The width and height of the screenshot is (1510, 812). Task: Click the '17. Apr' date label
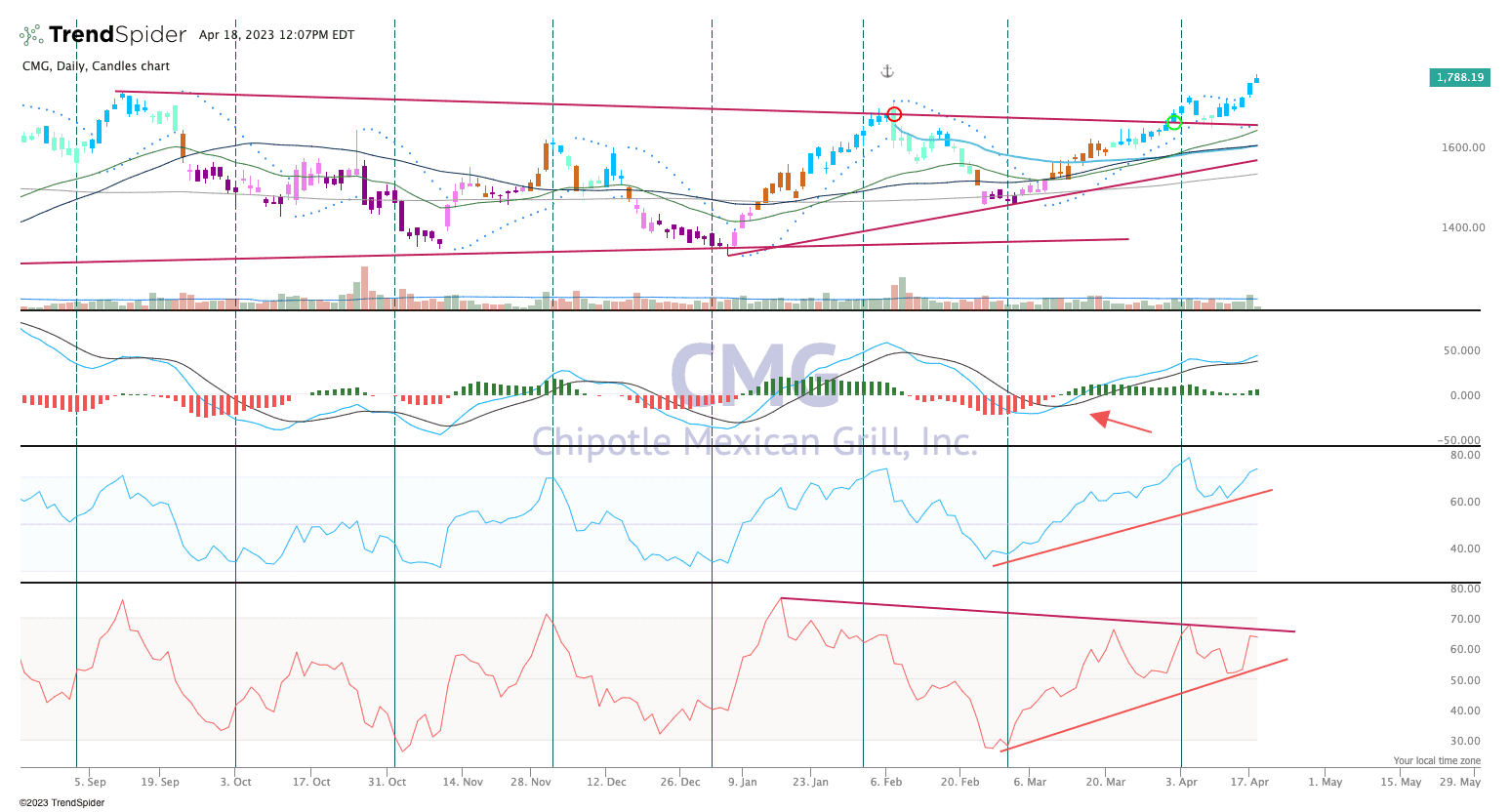[x=1249, y=782]
